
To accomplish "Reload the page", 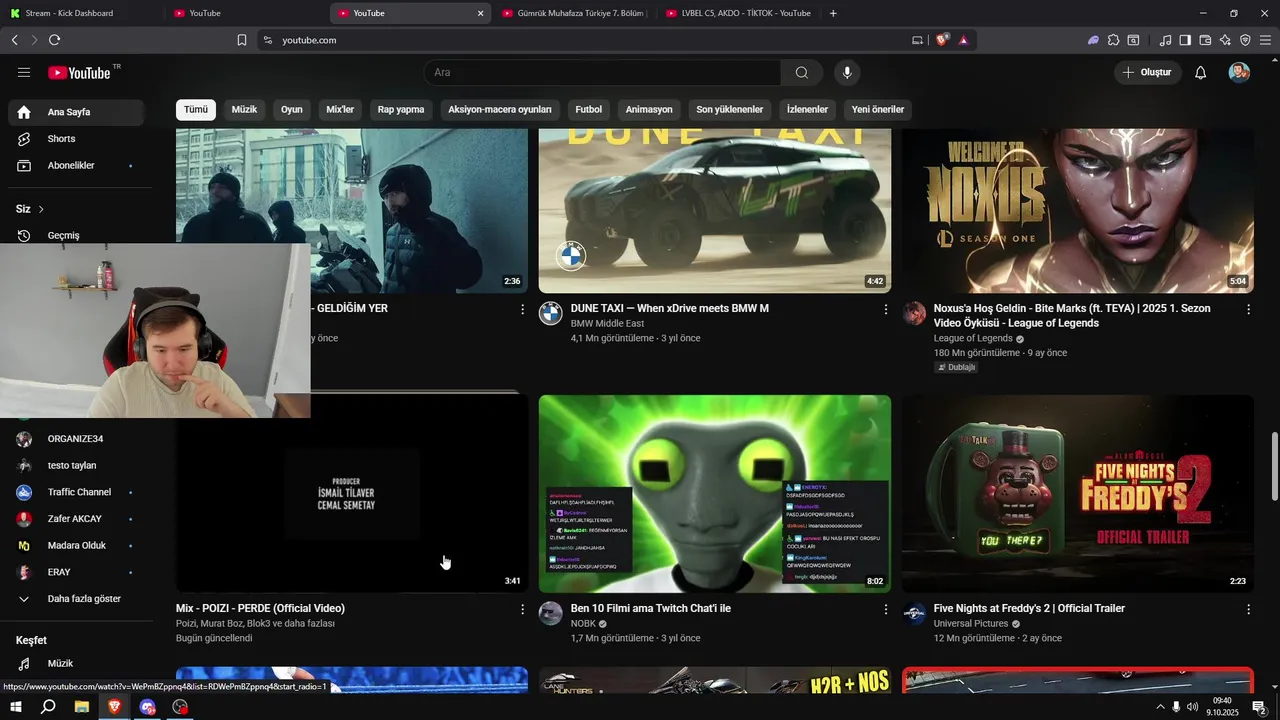I will (54, 40).
